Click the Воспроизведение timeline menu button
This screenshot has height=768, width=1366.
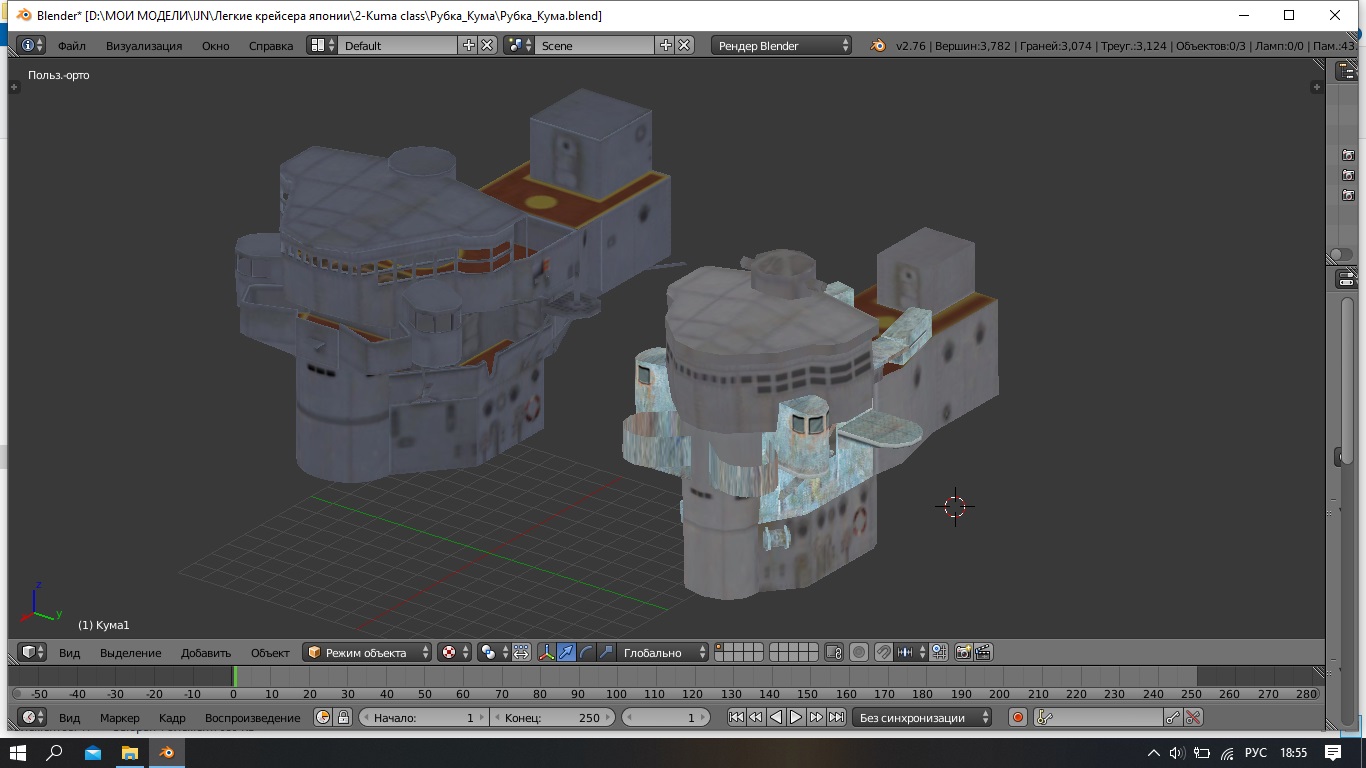coord(252,717)
